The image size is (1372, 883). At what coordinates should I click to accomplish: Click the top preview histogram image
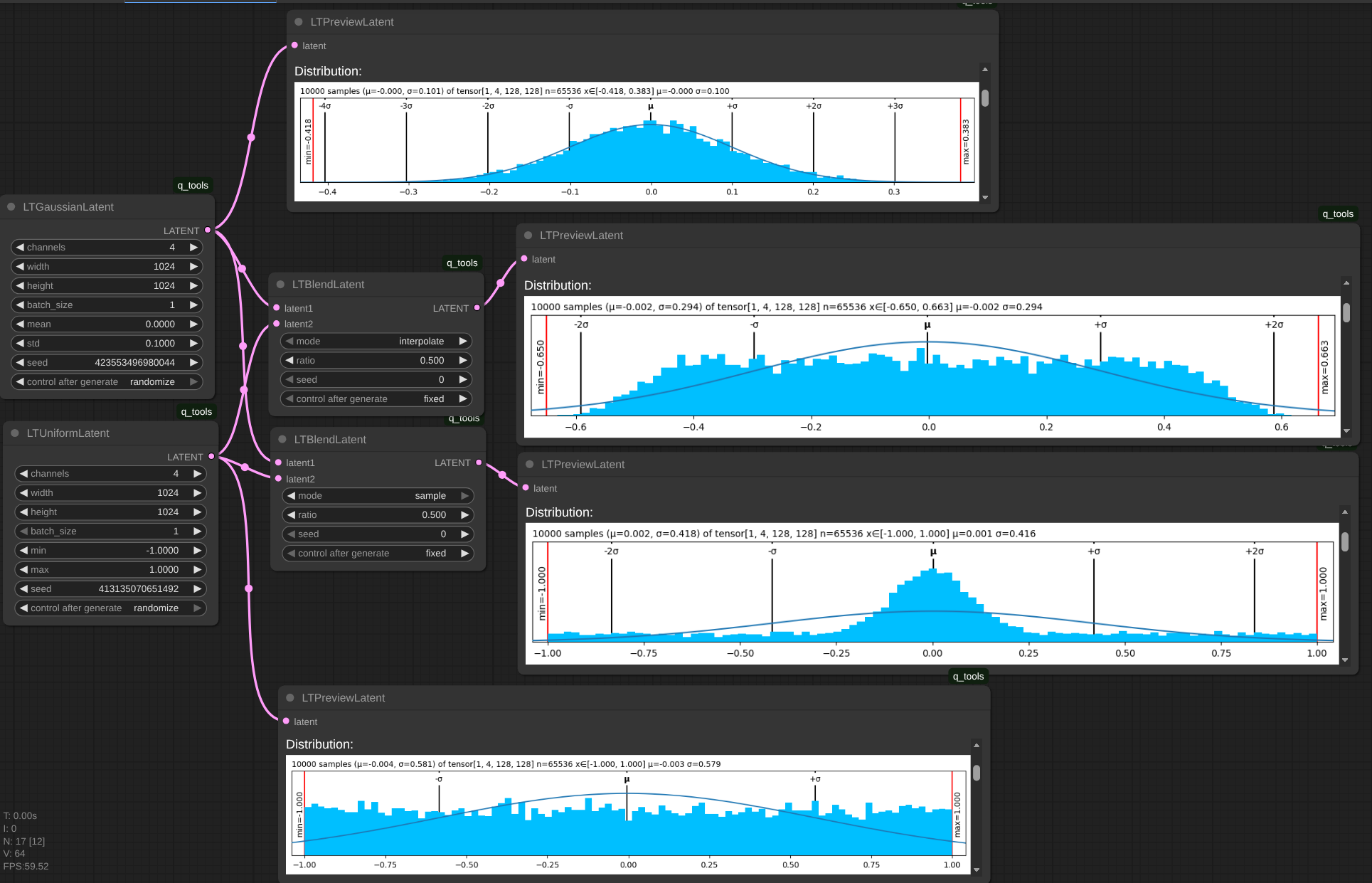637,142
